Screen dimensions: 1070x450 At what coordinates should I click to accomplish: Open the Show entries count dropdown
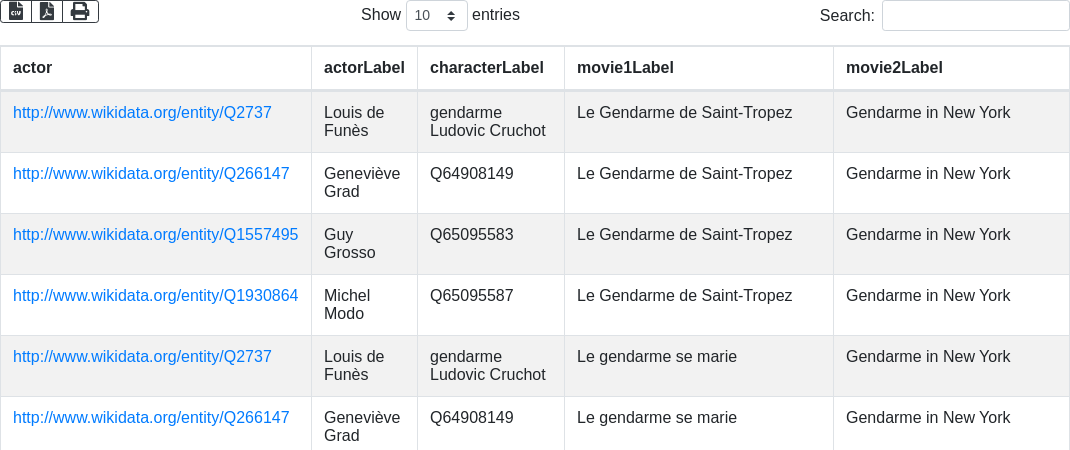437,15
